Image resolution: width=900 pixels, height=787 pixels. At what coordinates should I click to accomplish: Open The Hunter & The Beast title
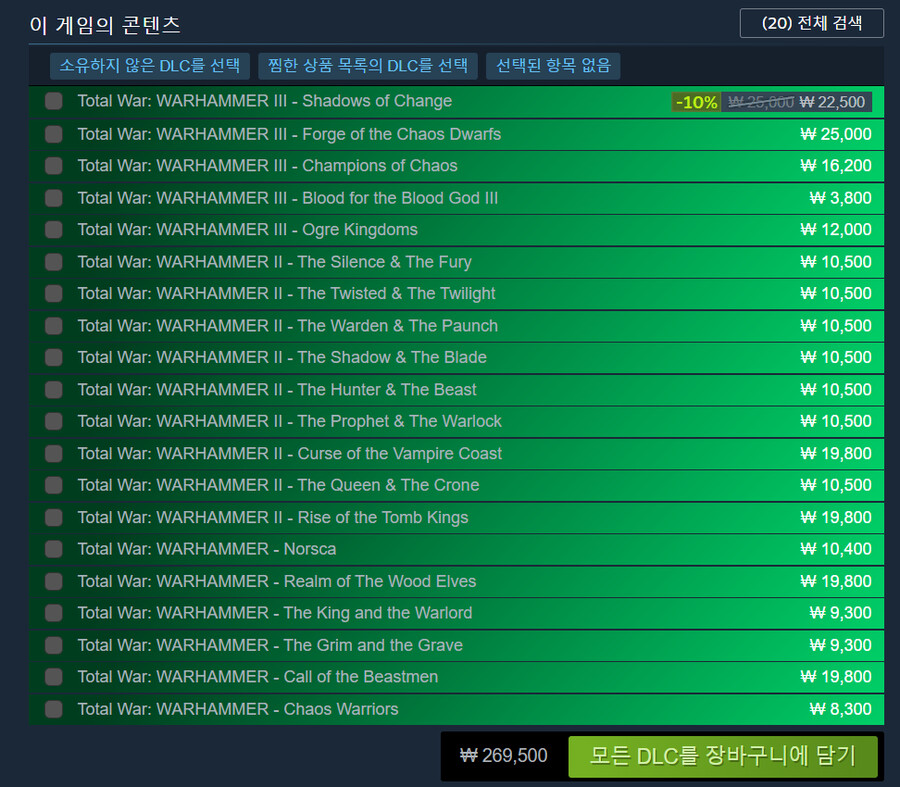[277, 390]
